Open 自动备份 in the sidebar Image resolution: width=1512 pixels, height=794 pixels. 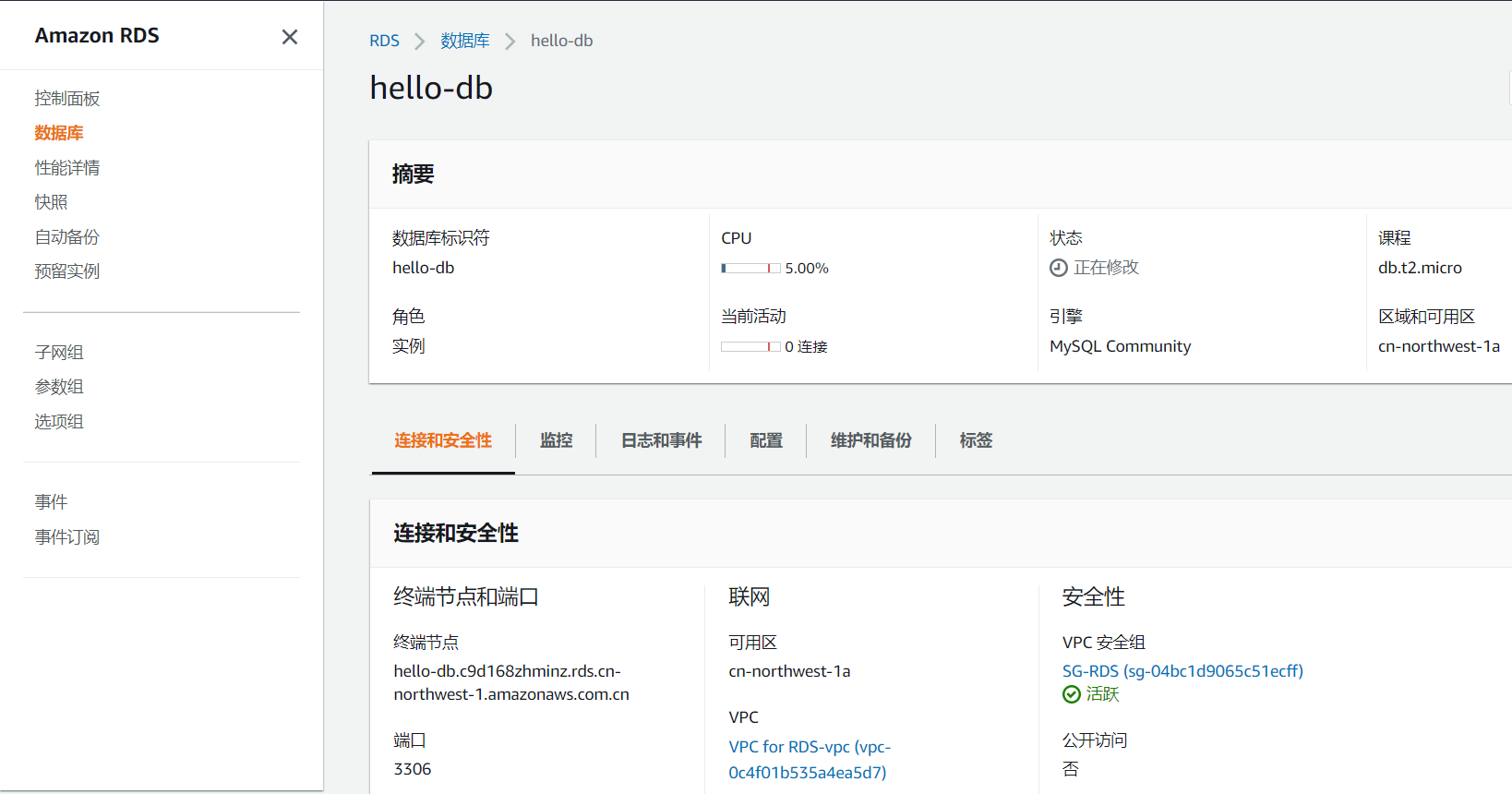pos(67,237)
